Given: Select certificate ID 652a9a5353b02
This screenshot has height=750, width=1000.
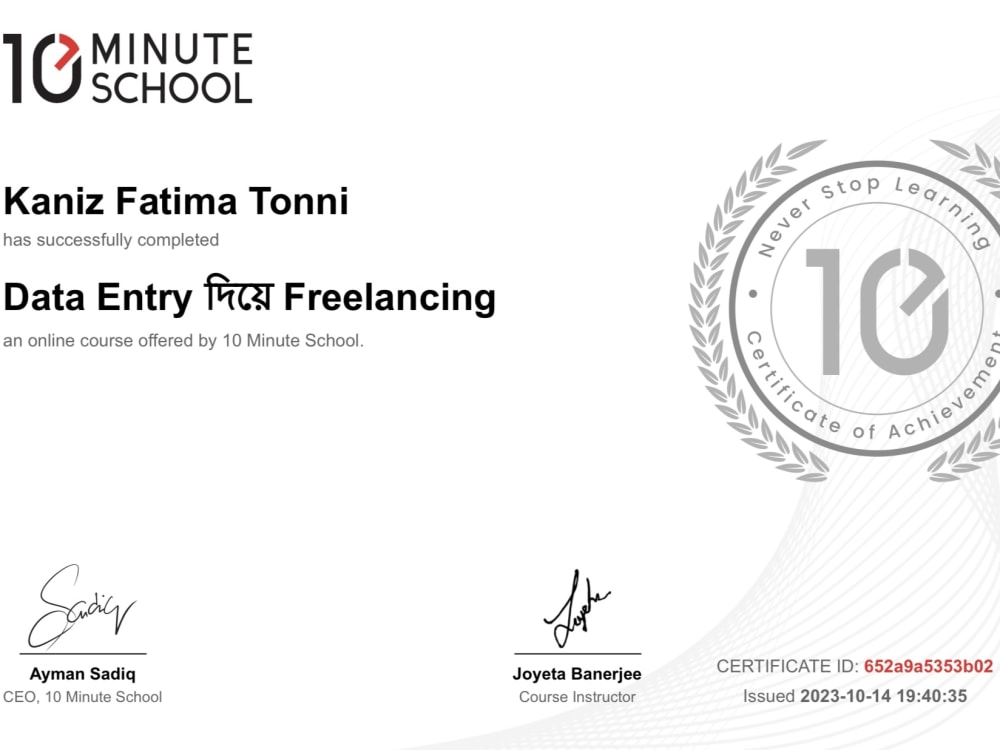Looking at the screenshot, I should [929, 666].
